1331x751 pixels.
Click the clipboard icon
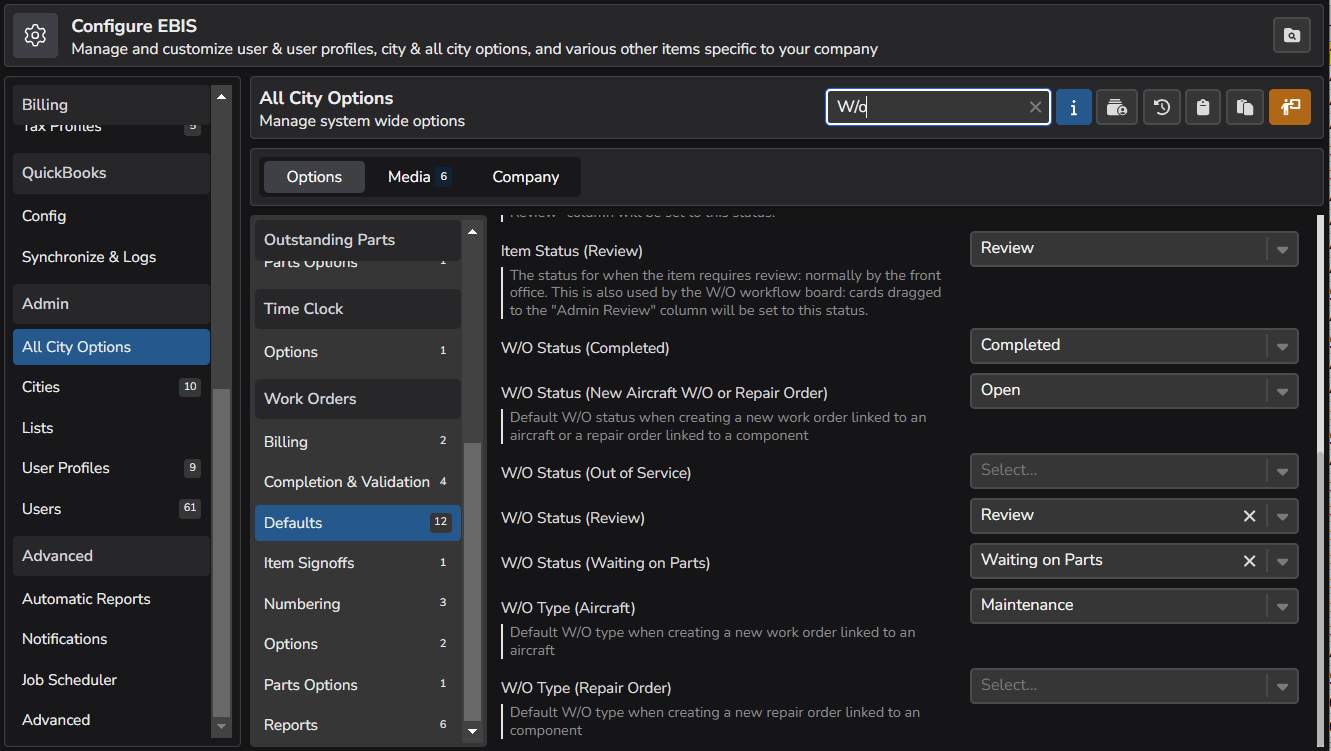(x=1203, y=107)
